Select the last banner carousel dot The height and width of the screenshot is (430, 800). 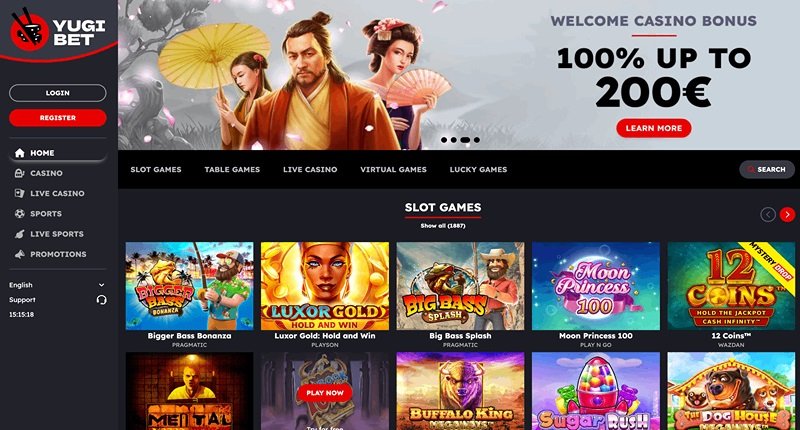[x=477, y=140]
